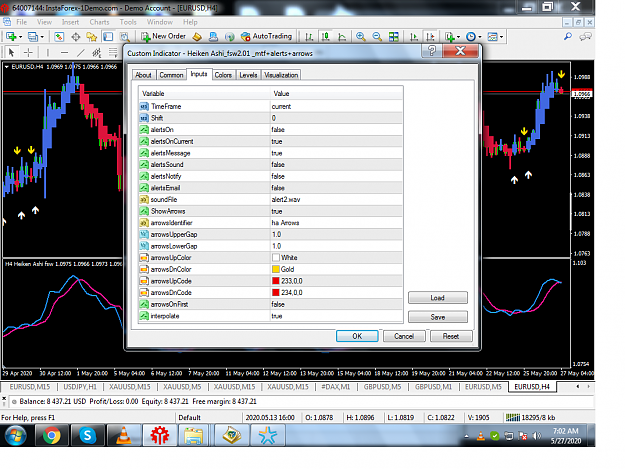Open the Data Window crosshair icon
This screenshot has height=469, width=625.
75,37
